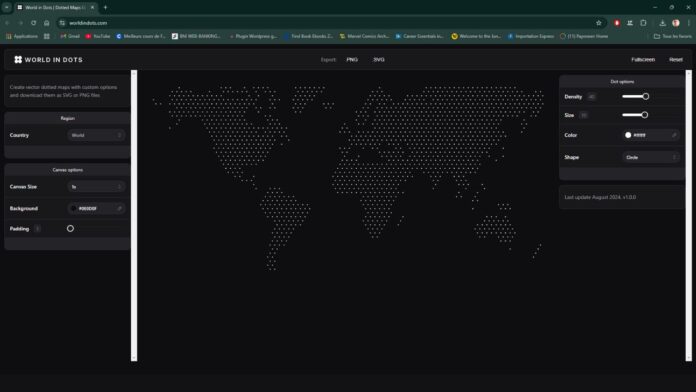Go back in browser history
The width and height of the screenshot is (696, 392).
8,23
